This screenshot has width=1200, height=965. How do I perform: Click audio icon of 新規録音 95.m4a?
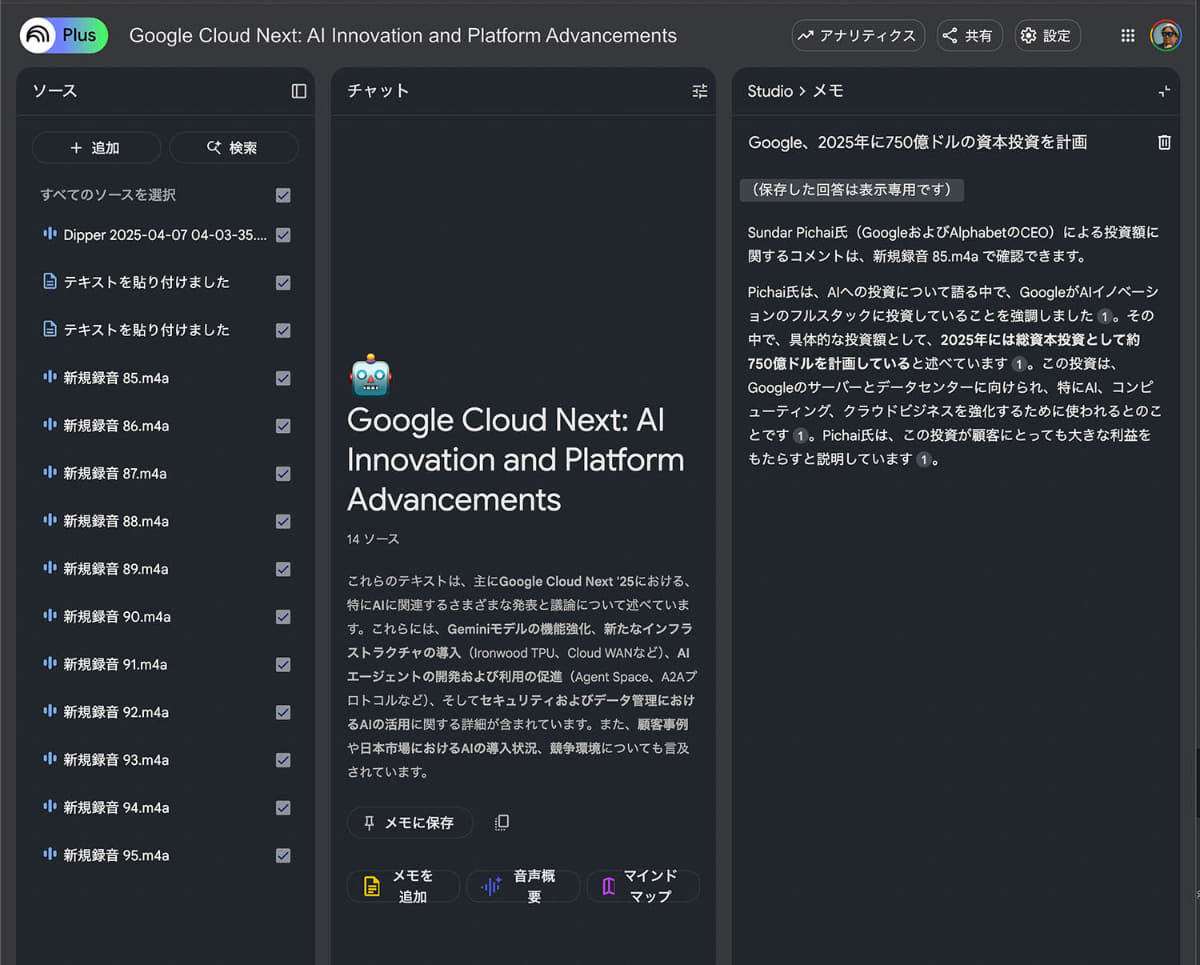click(x=49, y=854)
